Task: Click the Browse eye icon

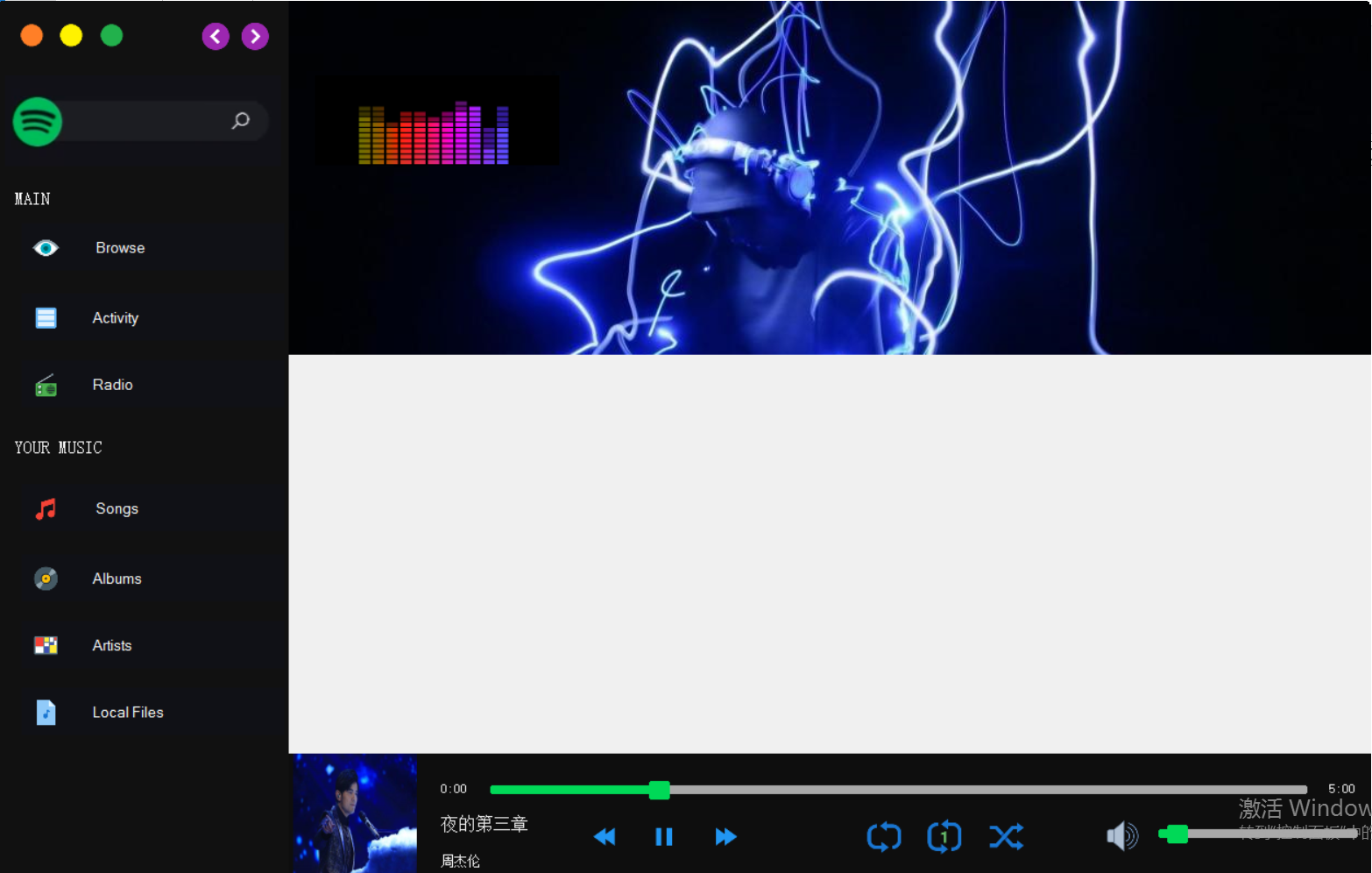Action: (46, 248)
